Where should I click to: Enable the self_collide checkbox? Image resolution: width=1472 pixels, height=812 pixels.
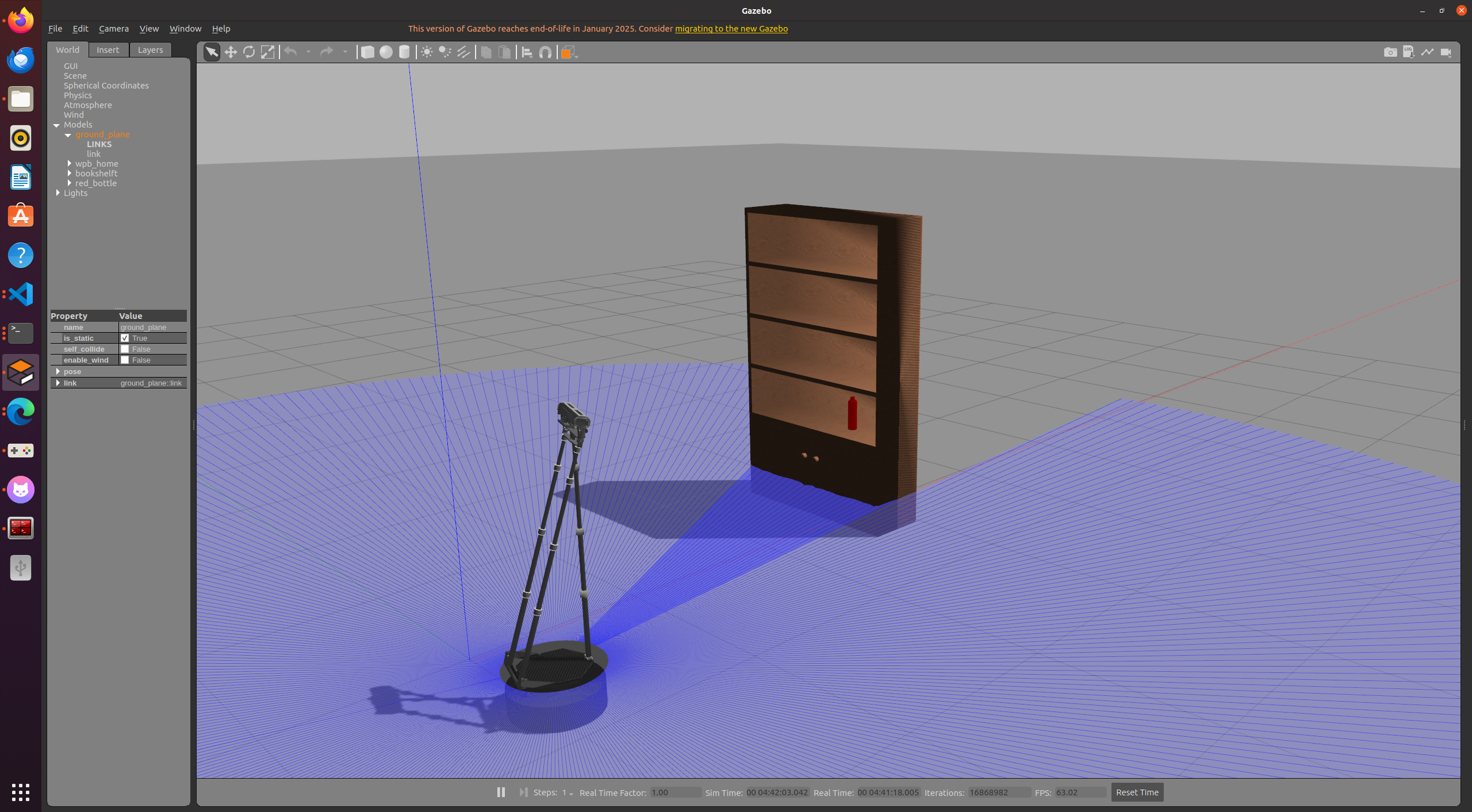[125, 349]
